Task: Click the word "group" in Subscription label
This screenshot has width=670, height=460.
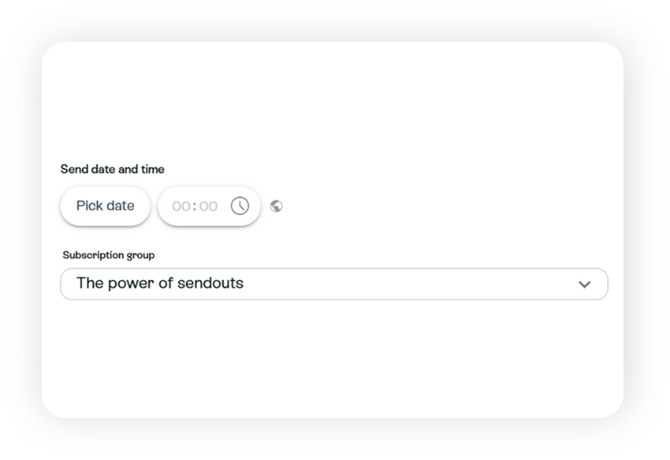Action: tap(141, 255)
